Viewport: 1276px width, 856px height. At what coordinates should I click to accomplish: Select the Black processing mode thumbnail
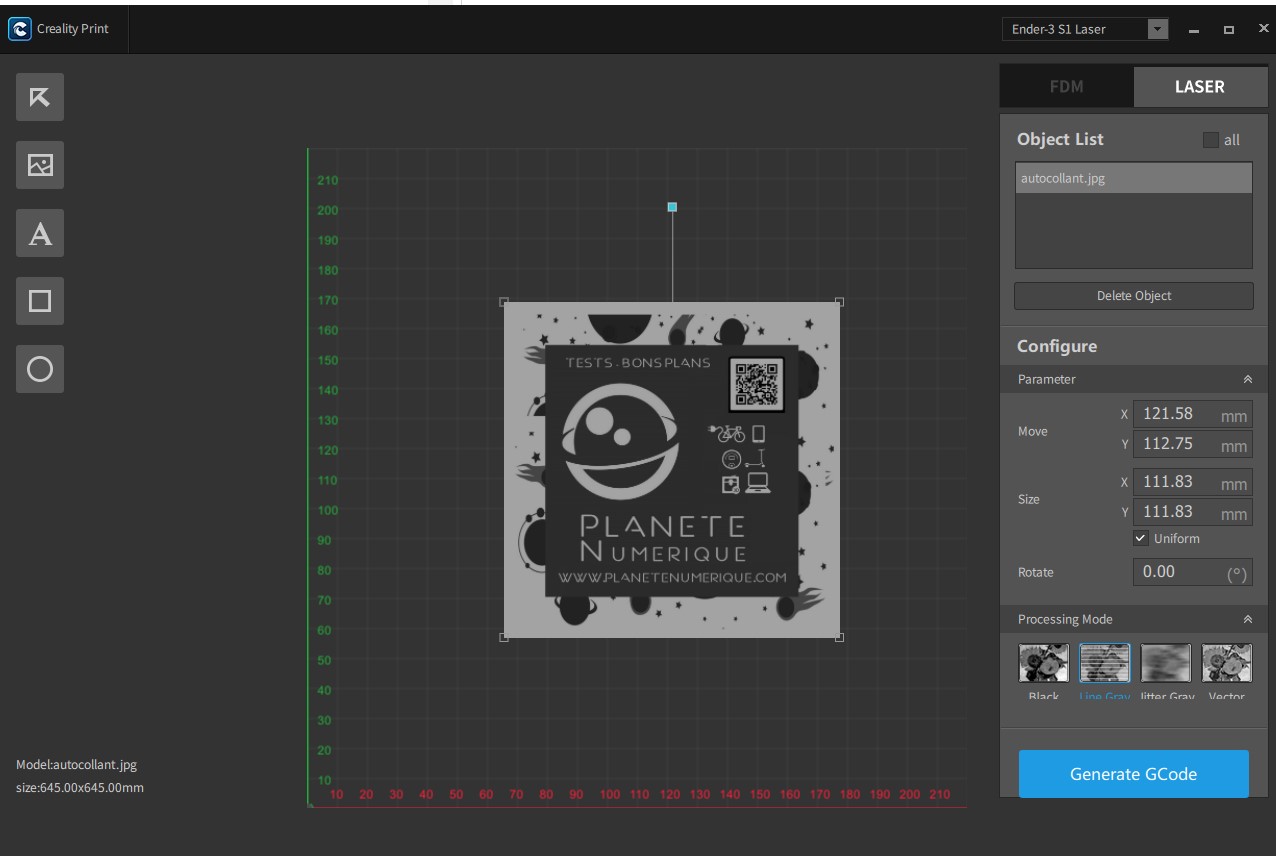pyautogui.click(x=1044, y=663)
